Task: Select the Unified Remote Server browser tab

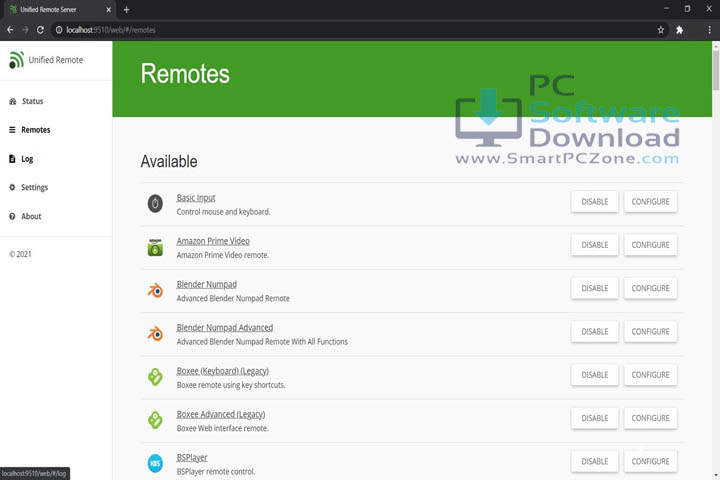Action: [x=60, y=10]
